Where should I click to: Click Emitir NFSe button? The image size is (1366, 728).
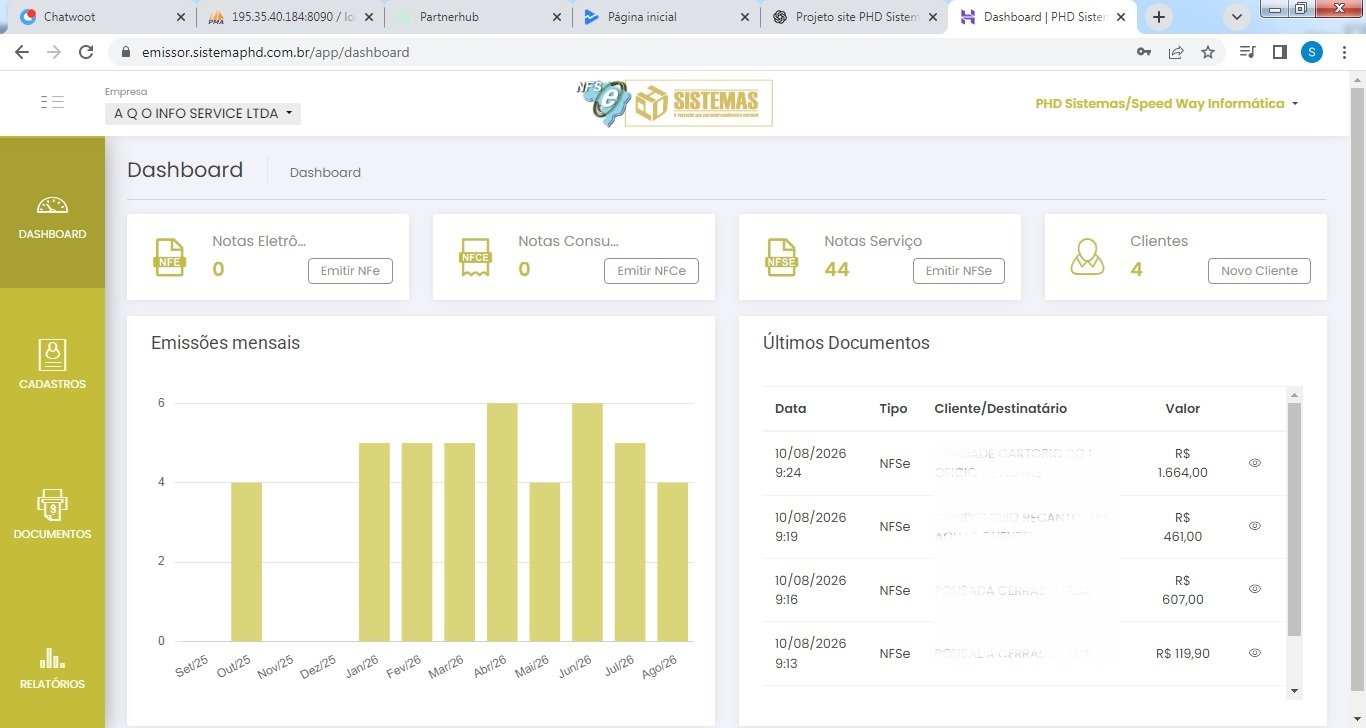tap(958, 271)
